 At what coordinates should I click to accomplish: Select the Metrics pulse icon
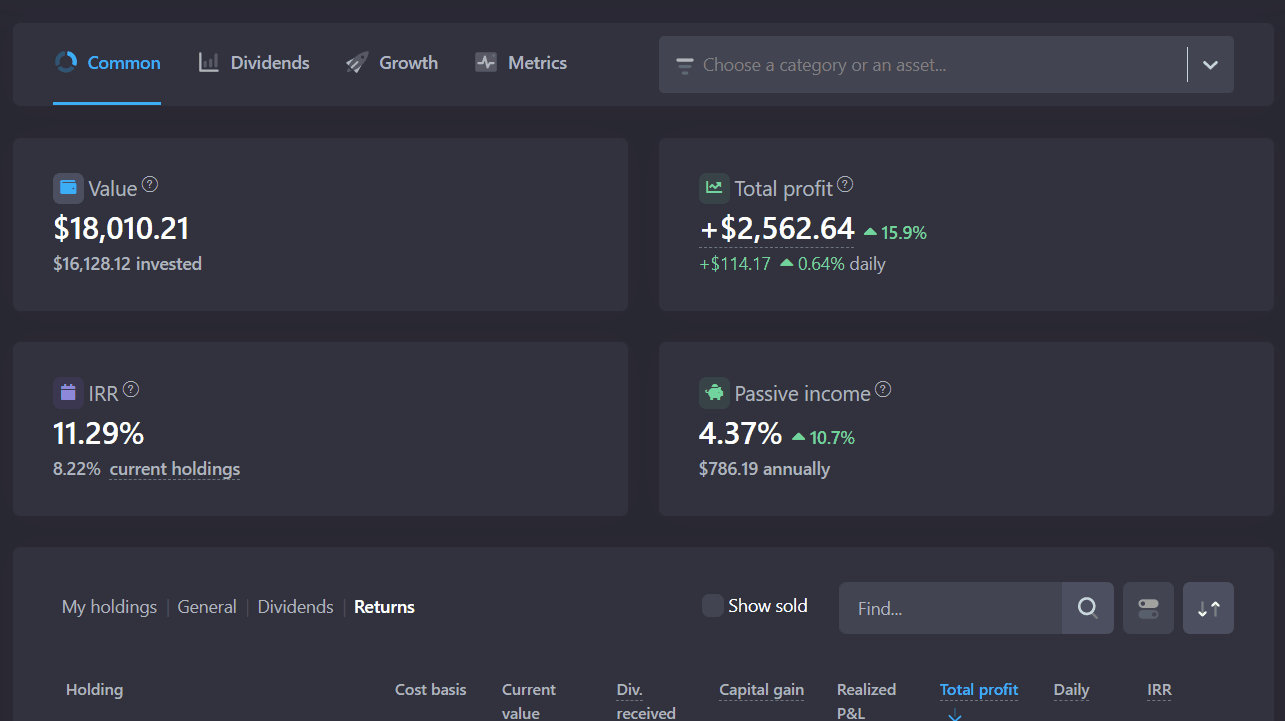(486, 61)
